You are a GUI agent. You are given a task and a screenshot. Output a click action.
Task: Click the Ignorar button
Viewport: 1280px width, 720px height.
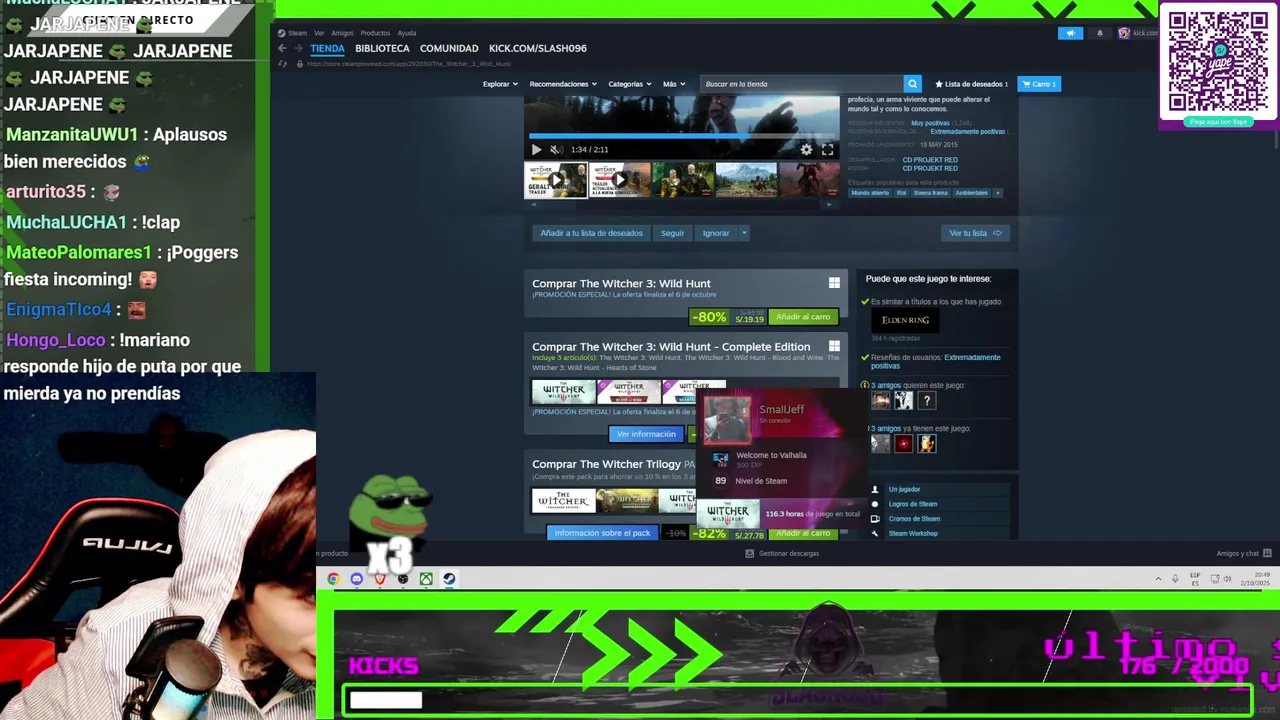tap(716, 233)
